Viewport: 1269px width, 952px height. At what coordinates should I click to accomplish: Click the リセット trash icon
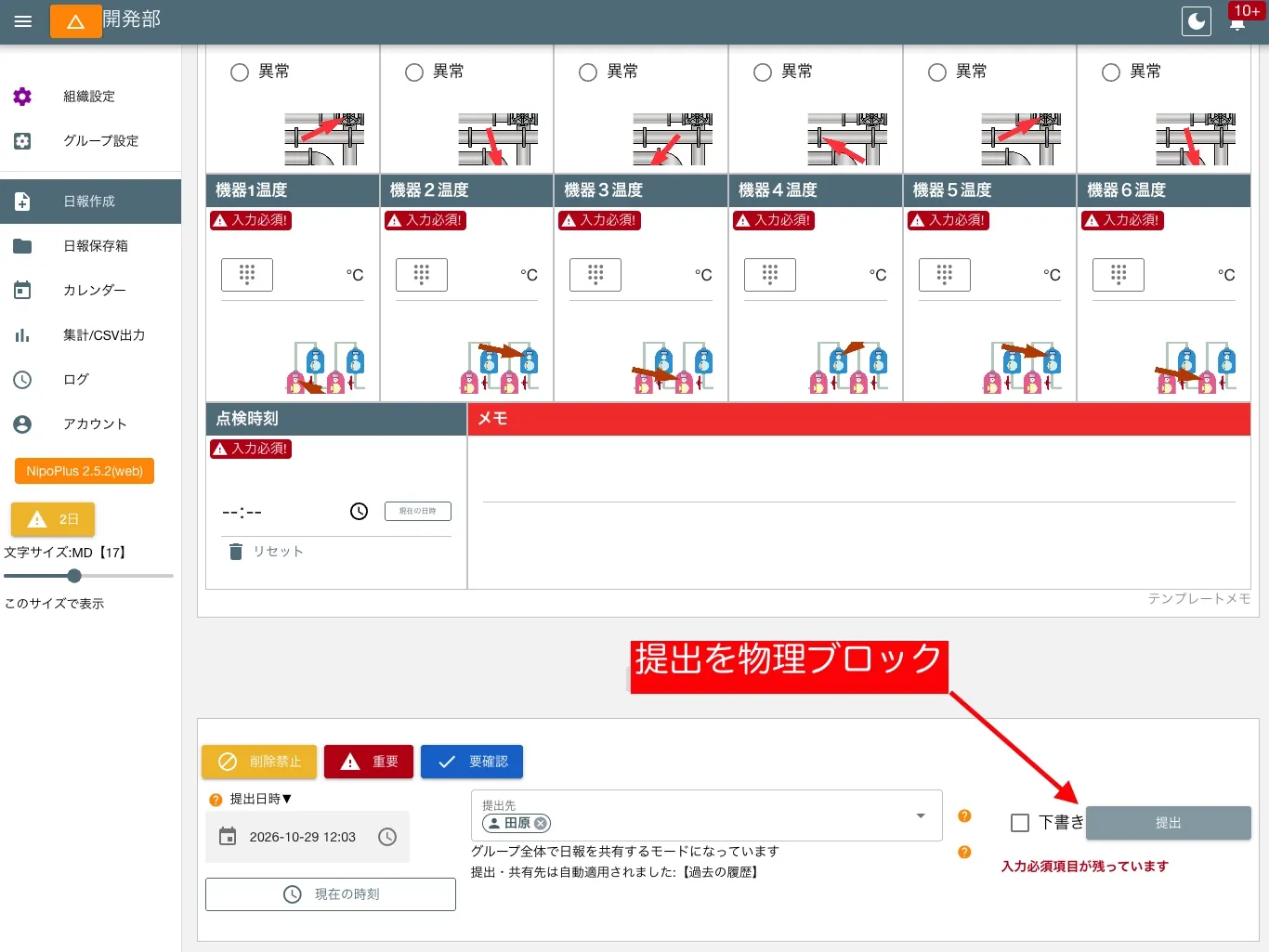point(236,552)
